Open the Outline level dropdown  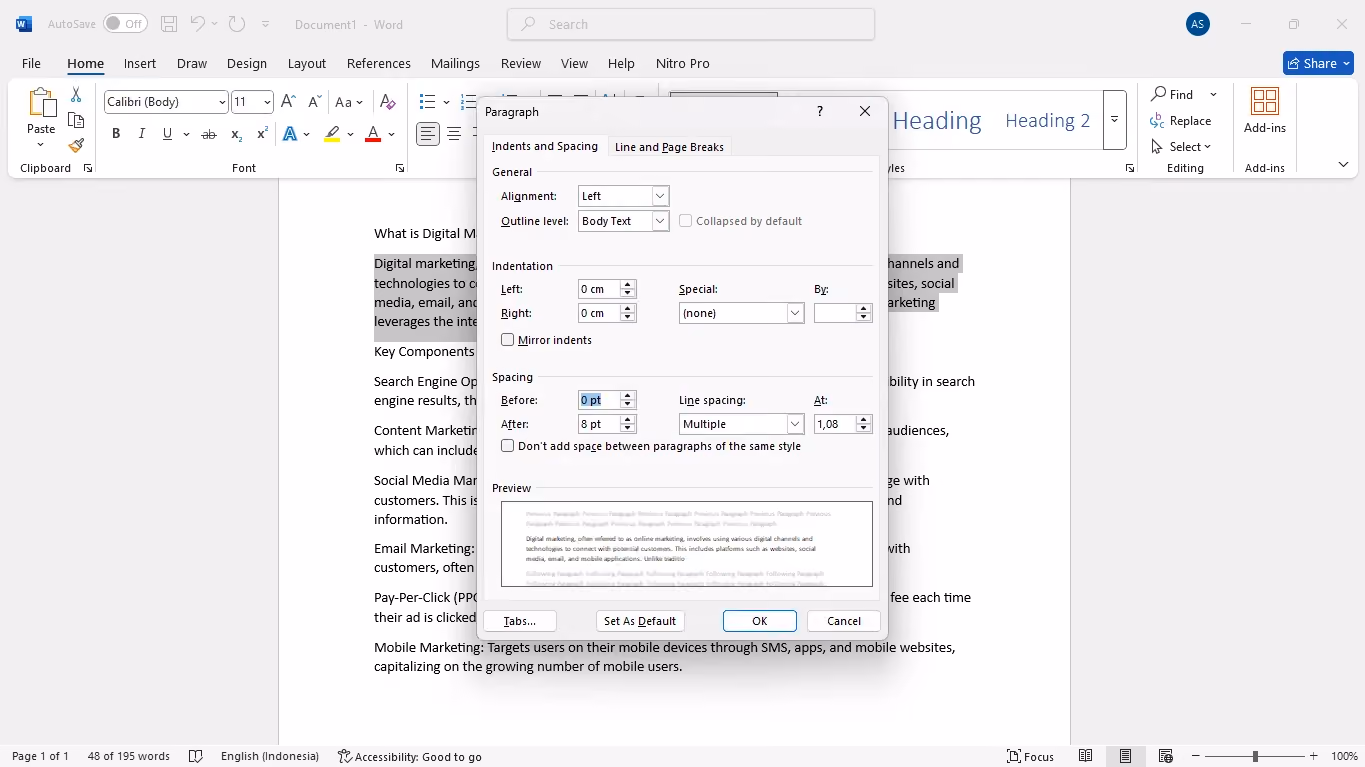tap(660, 221)
